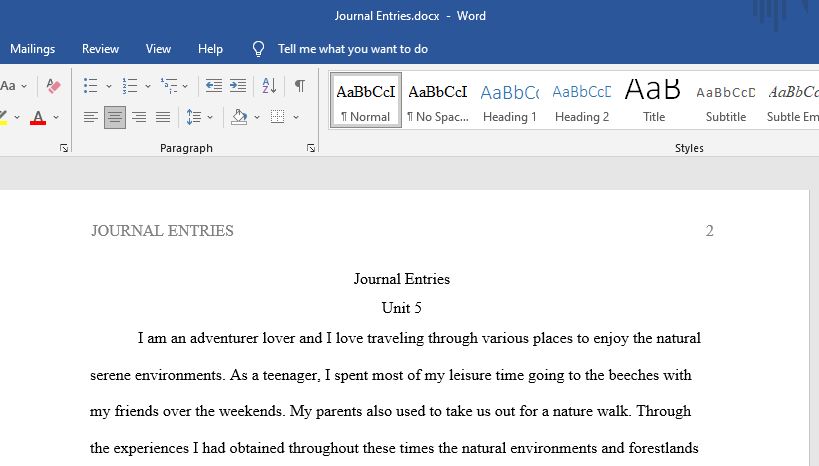Viewport: 819px width, 466px height.
Task: Click Increase Indent icon
Action: [238, 86]
